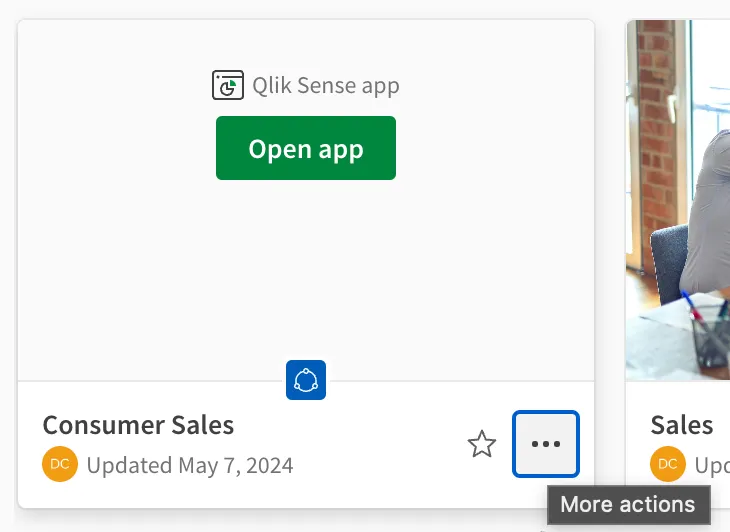The height and width of the screenshot is (532, 730).
Task: Click the Qlik Sense app type icon
Action: (228, 86)
